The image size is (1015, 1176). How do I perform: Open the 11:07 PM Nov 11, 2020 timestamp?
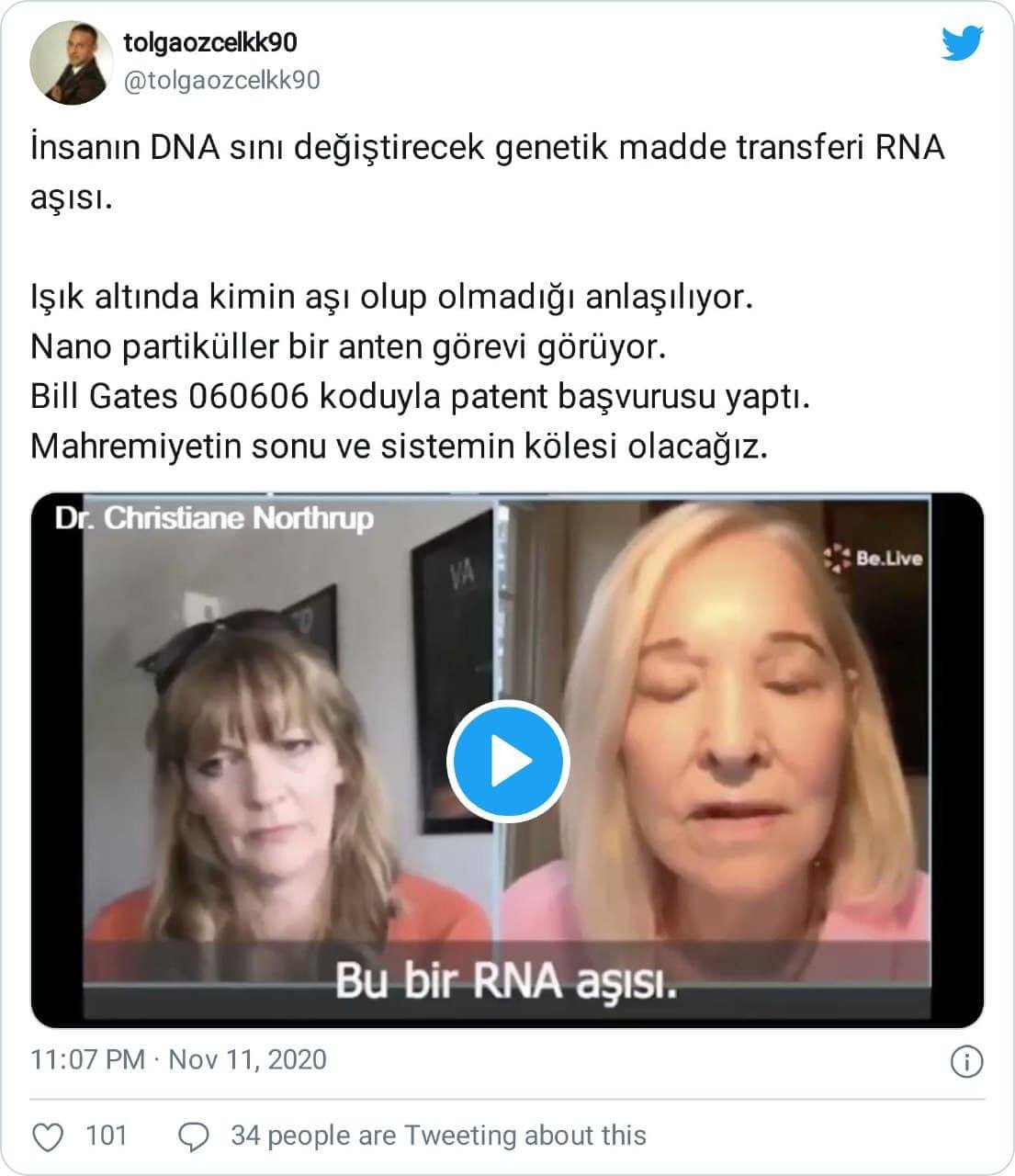(x=179, y=1059)
